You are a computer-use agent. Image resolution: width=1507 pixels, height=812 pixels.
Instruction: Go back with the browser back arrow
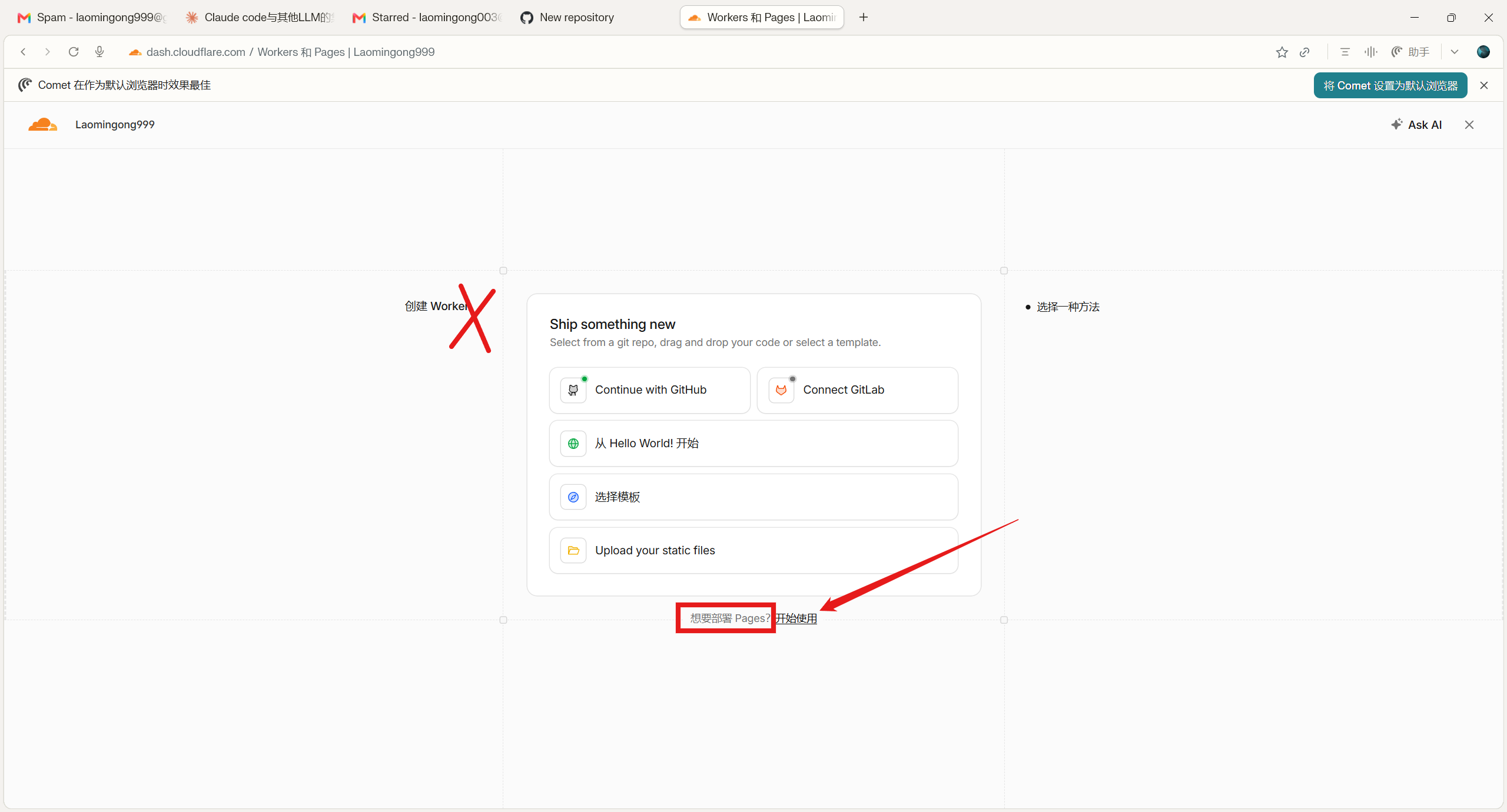(x=23, y=52)
